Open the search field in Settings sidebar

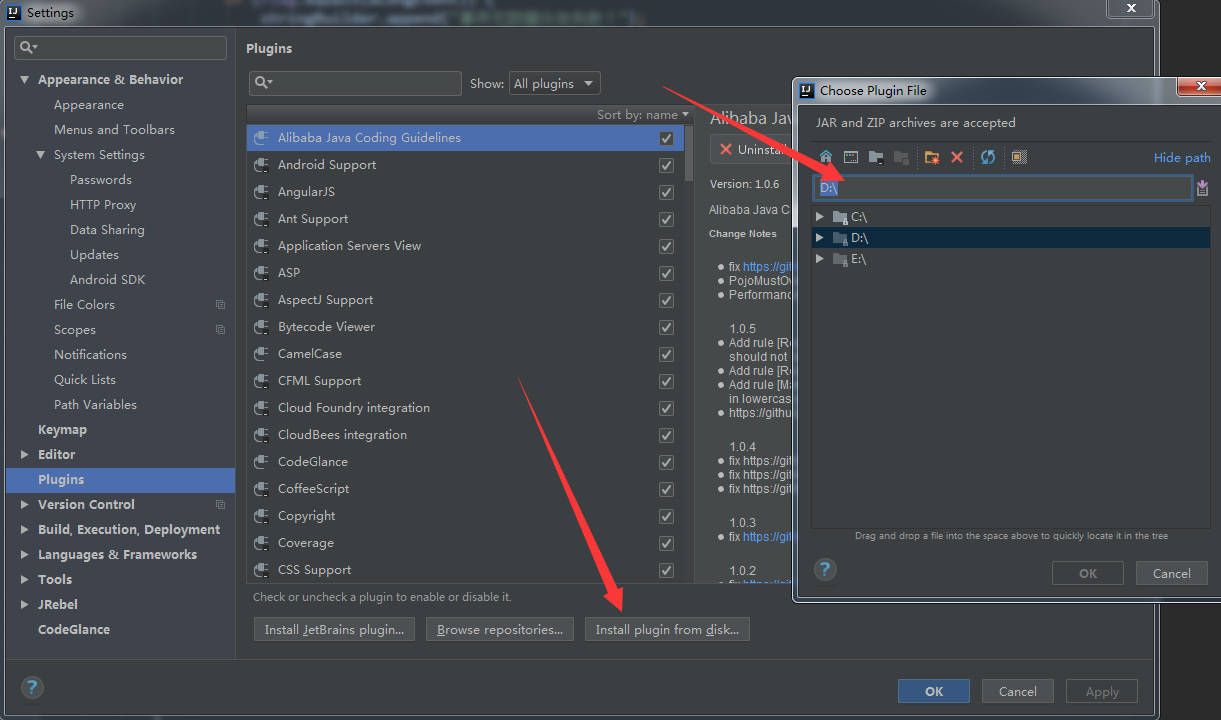point(119,47)
